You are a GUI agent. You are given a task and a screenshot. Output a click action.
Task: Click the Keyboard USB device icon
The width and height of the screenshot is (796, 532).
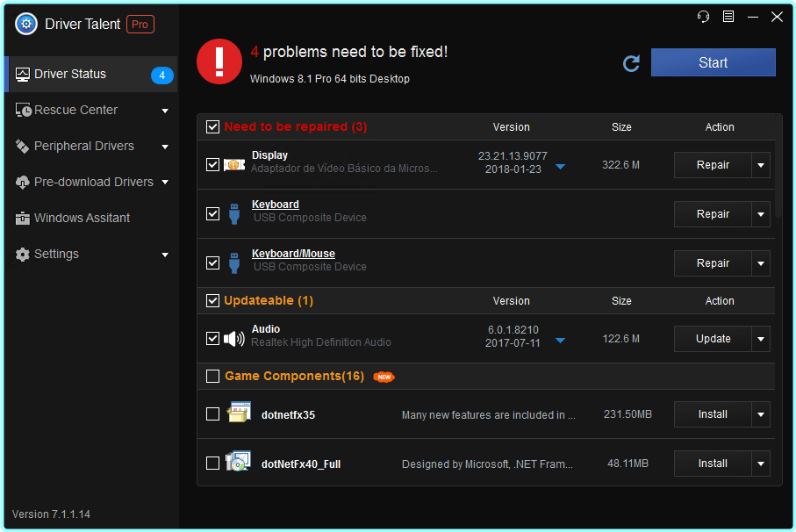tap(234, 214)
